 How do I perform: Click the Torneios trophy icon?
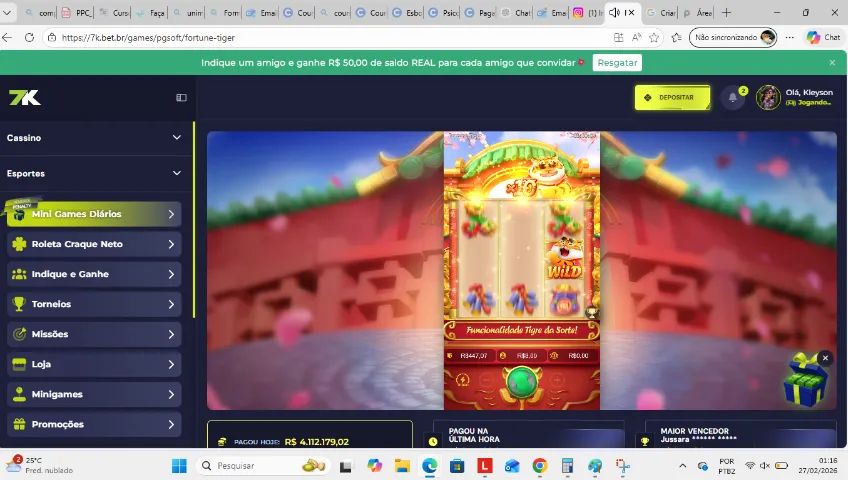tap(19, 304)
